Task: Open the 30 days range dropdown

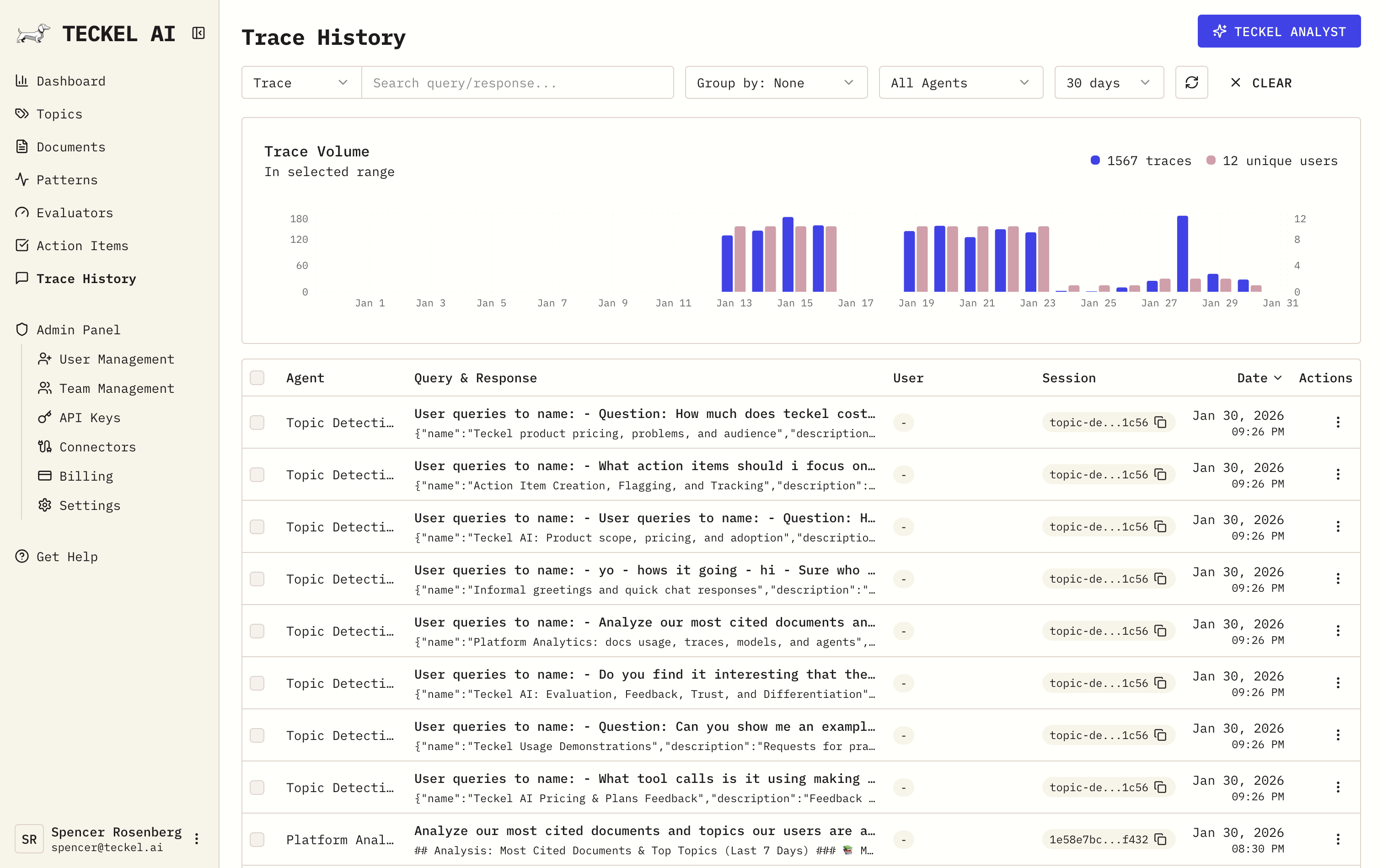Action: (1109, 83)
